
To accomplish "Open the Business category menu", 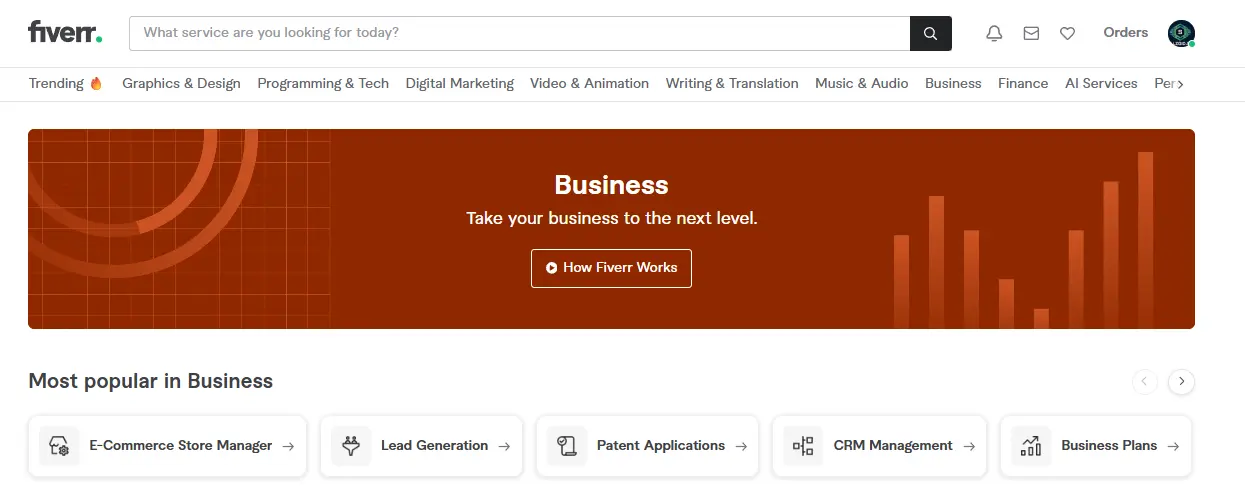I will pos(953,83).
